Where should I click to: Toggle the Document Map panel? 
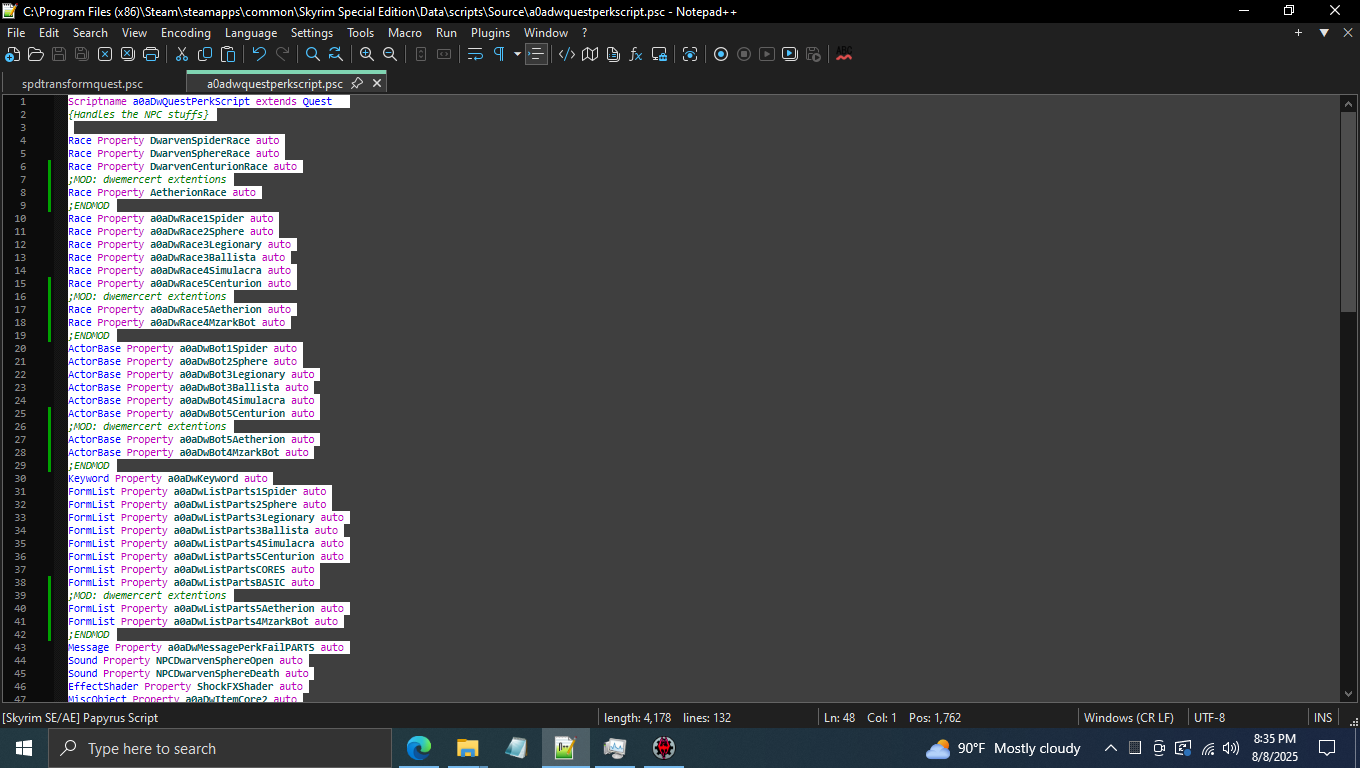[x=590, y=54]
